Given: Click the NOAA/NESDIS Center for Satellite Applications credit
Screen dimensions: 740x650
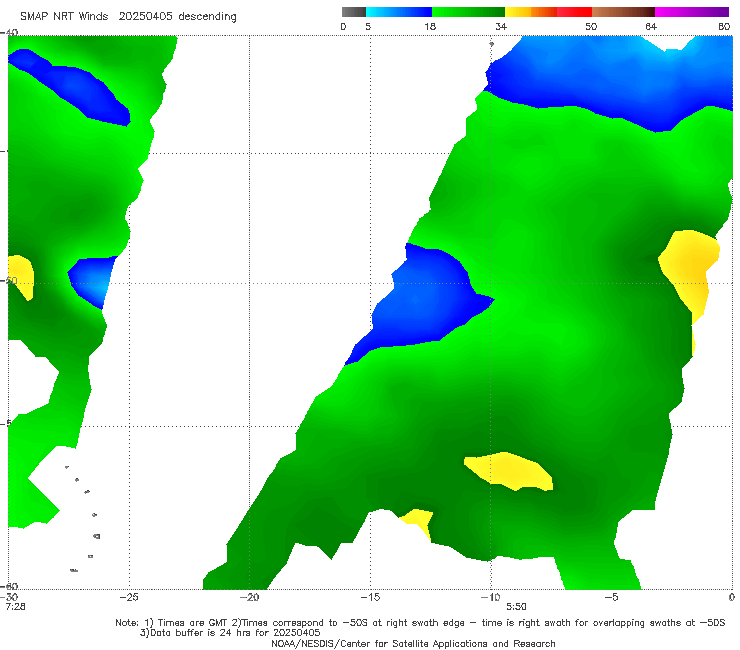Looking at the screenshot, I should click(413, 644).
